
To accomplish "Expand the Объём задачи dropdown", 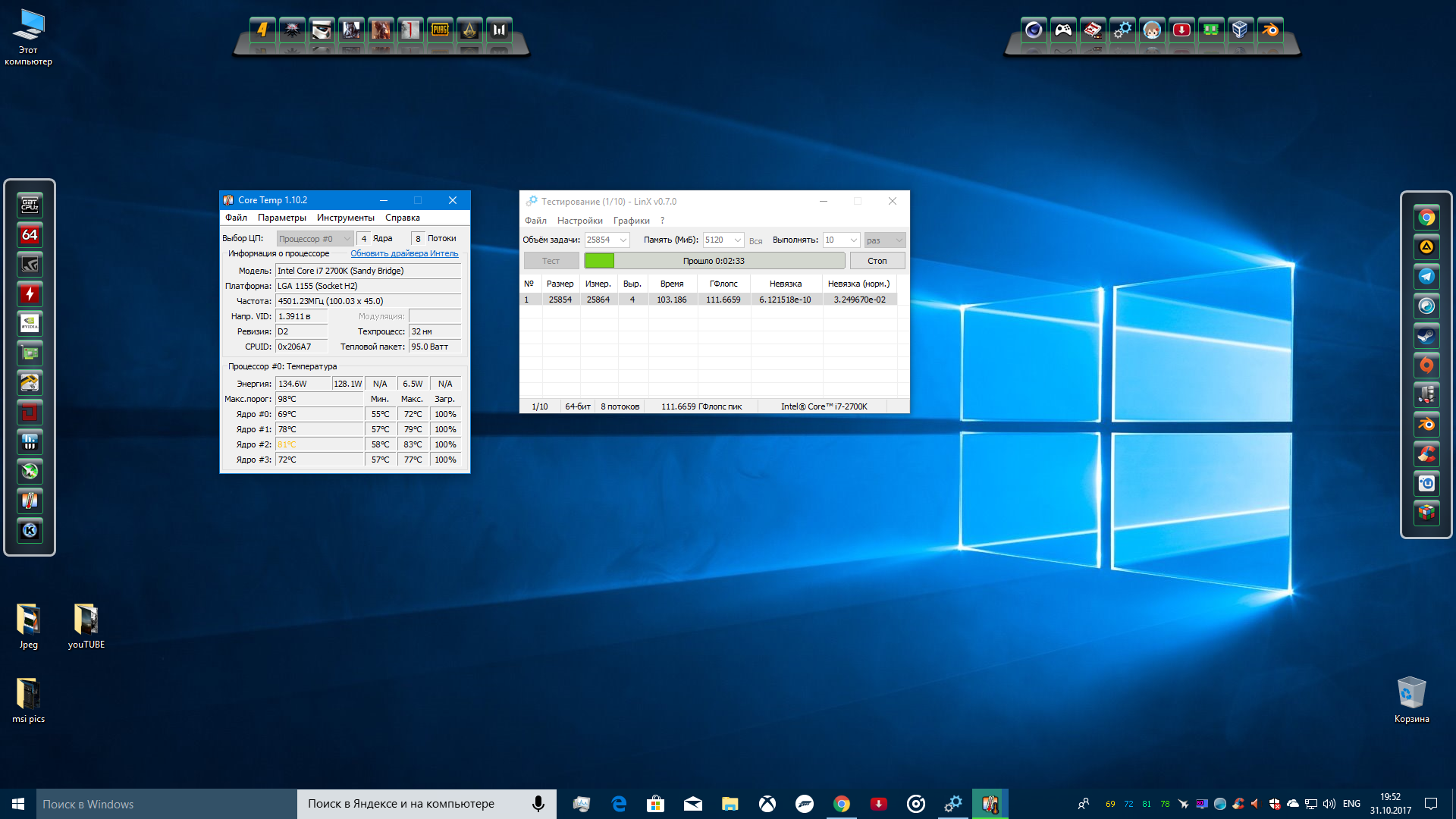I will click(623, 240).
